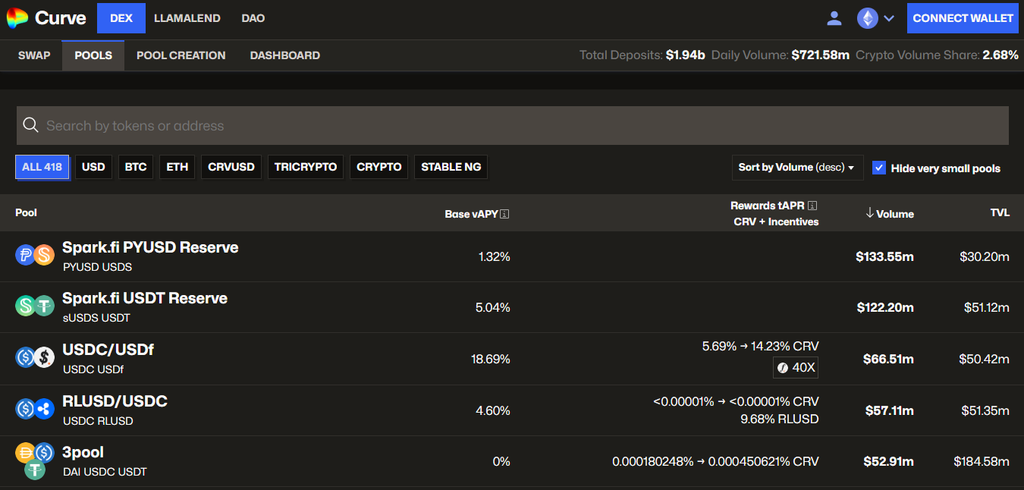The height and width of the screenshot is (490, 1024).
Task: Click the Rewards tAPR info icon
Action: [x=813, y=206]
